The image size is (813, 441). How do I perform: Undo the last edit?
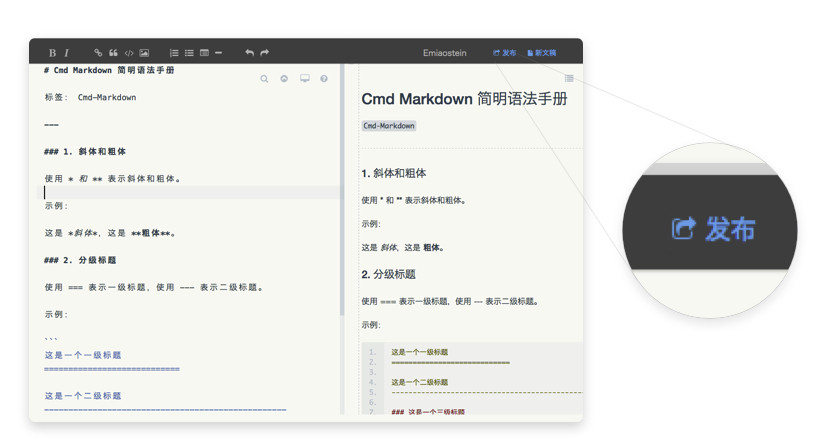[249, 52]
